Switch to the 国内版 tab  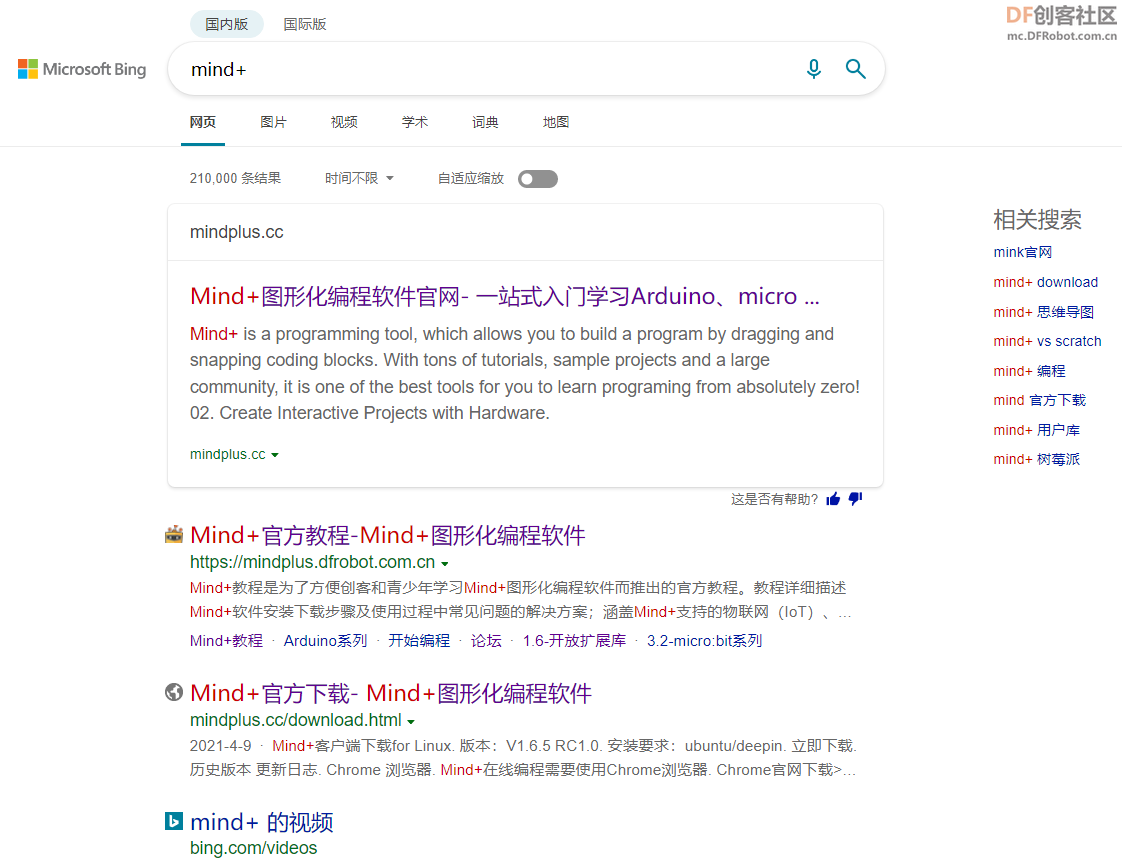pyautogui.click(x=227, y=24)
